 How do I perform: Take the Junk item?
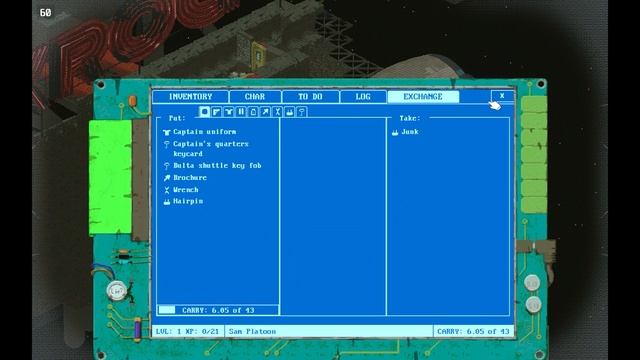point(410,132)
